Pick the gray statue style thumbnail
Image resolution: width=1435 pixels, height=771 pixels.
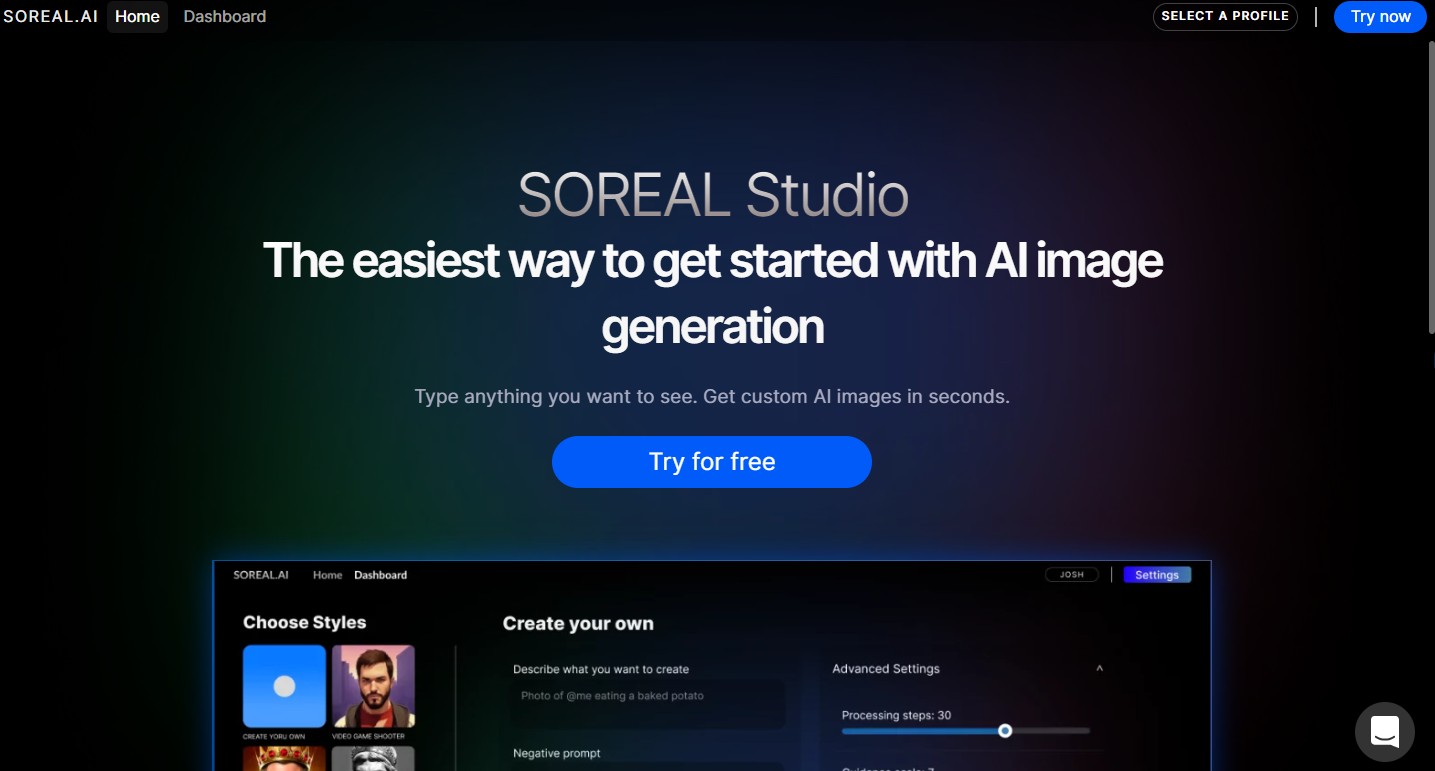coord(373,758)
